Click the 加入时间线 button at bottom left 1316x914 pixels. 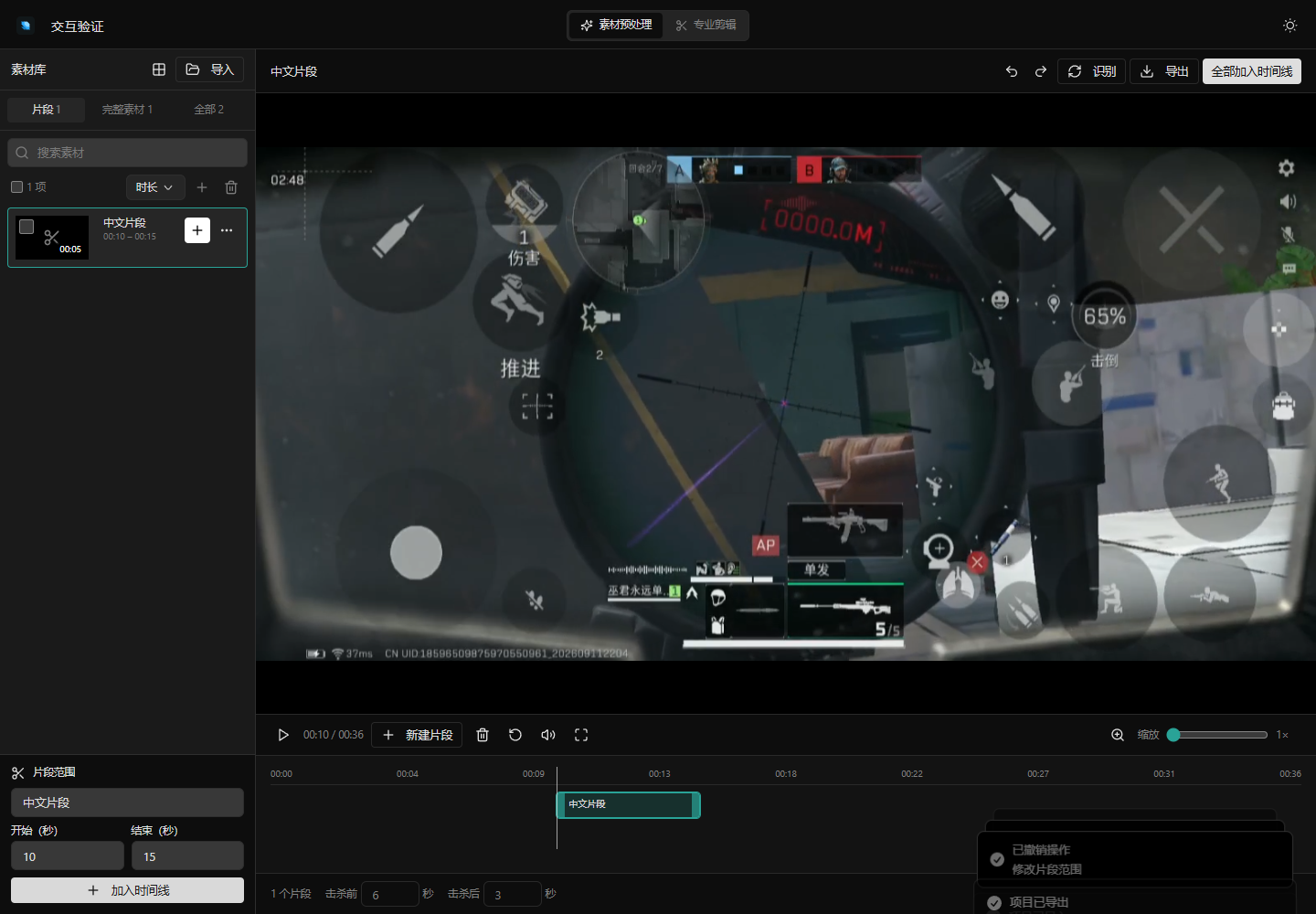[x=127, y=890]
